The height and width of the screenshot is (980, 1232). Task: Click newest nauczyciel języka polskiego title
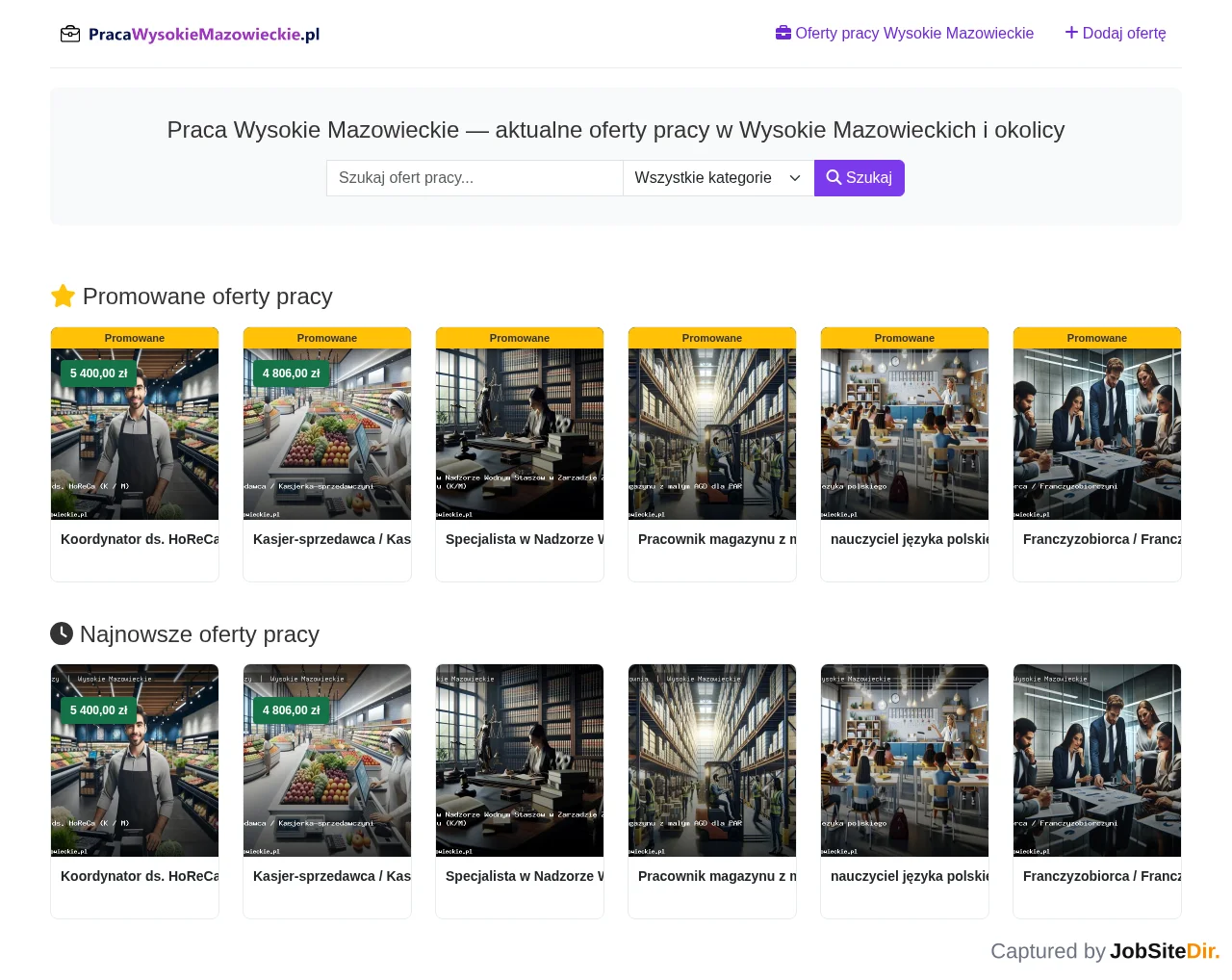tap(910, 876)
